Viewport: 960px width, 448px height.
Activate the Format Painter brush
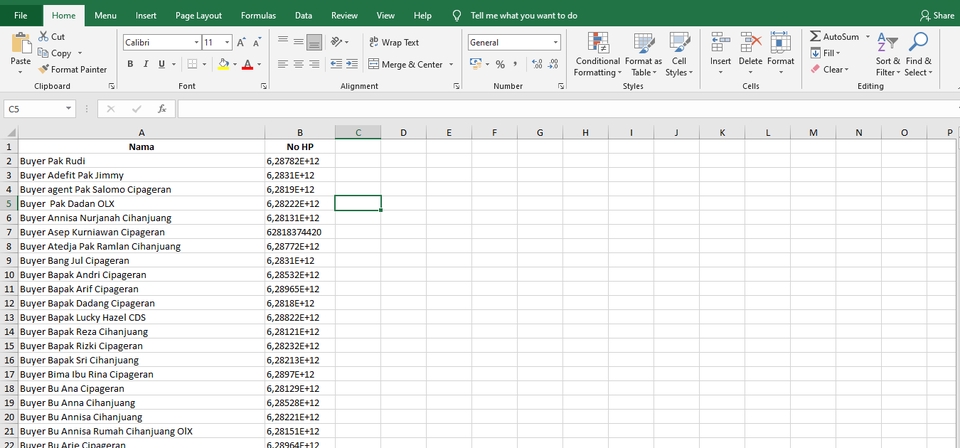pyautogui.click(x=43, y=70)
